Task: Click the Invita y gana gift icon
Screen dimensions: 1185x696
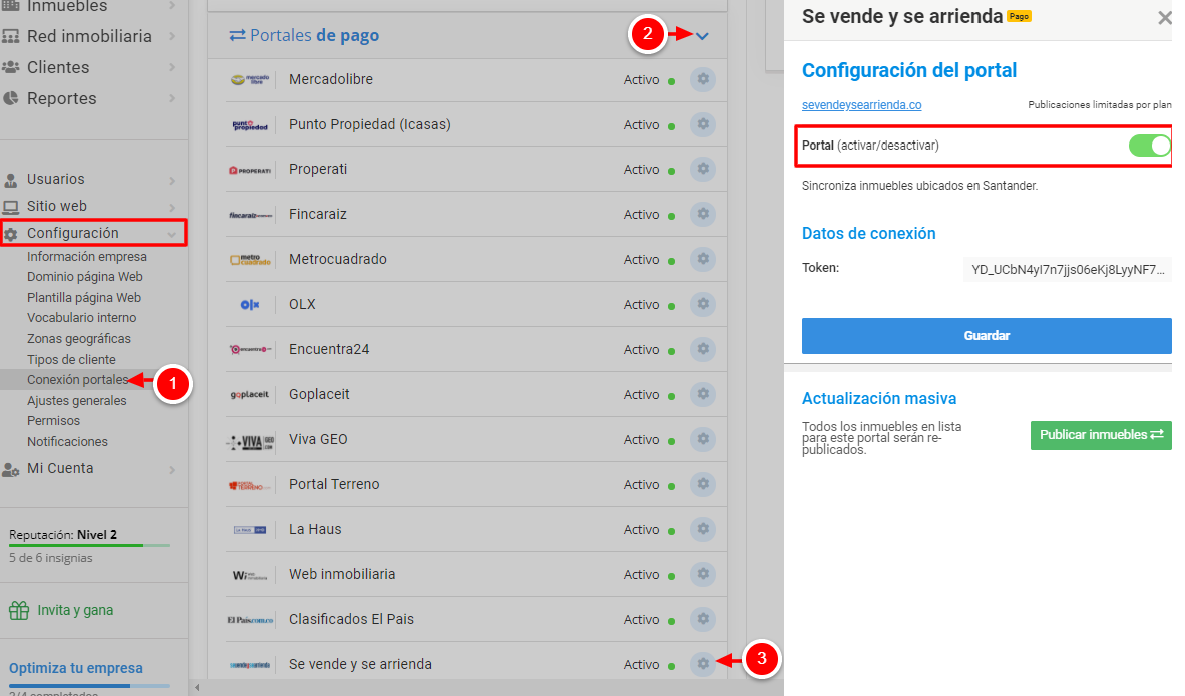Action: 19,610
